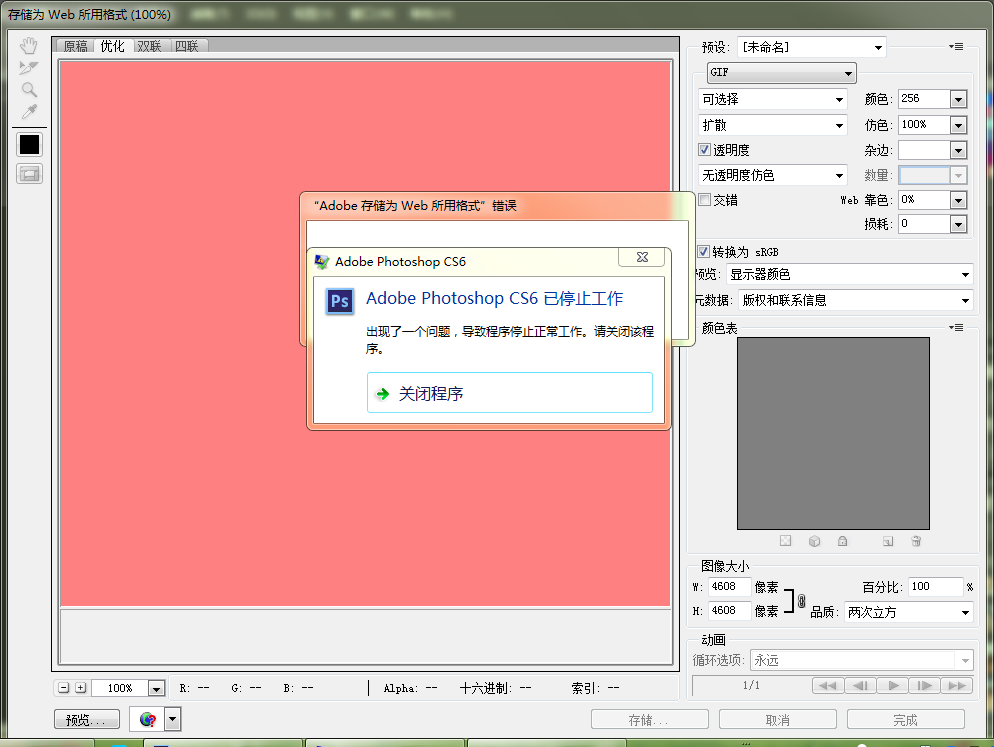This screenshot has height=747, width=994.
Task: Open the 永远 loop options dropdown
Action: tap(862, 660)
